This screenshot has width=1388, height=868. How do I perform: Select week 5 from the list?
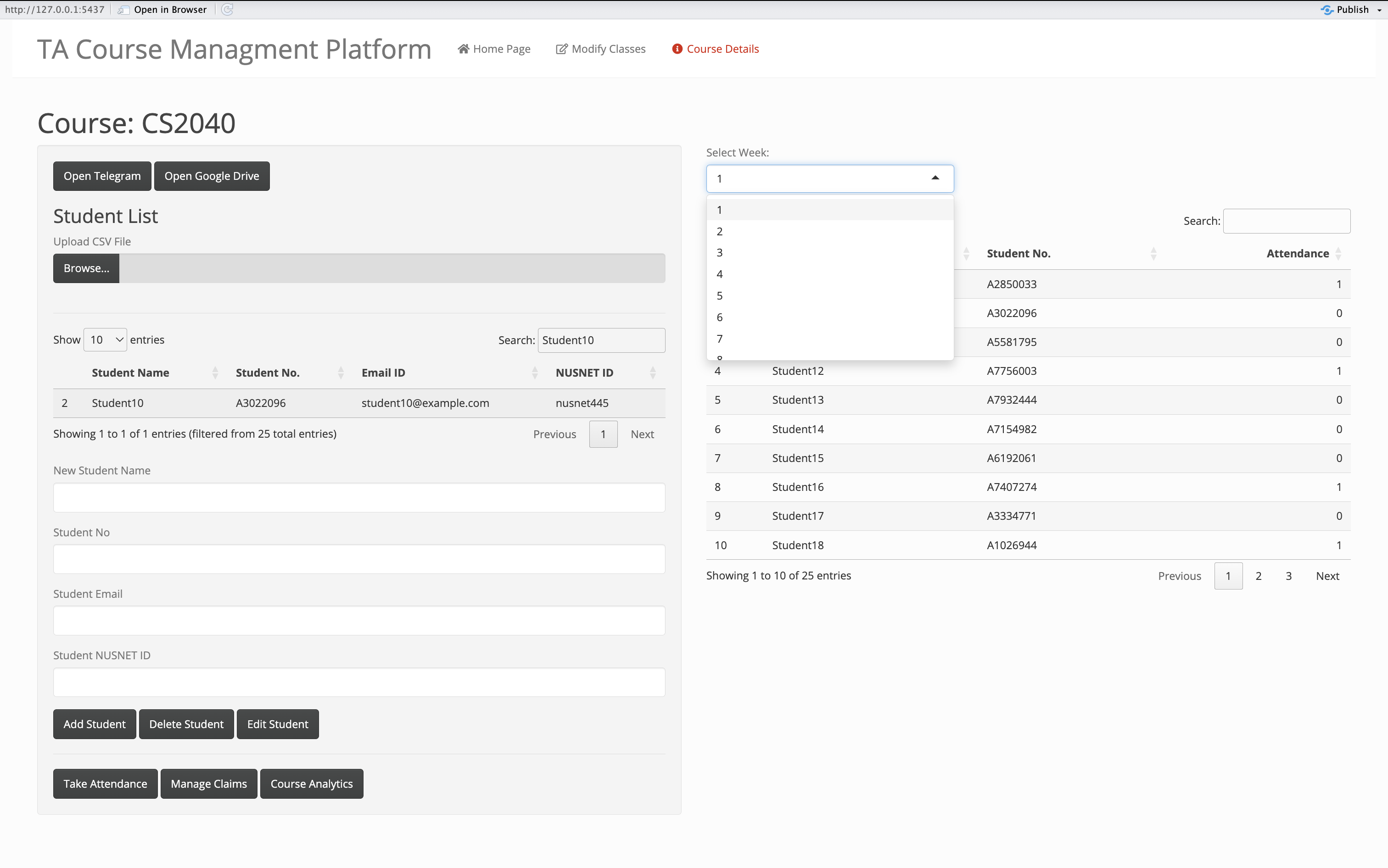pyautogui.click(x=720, y=295)
